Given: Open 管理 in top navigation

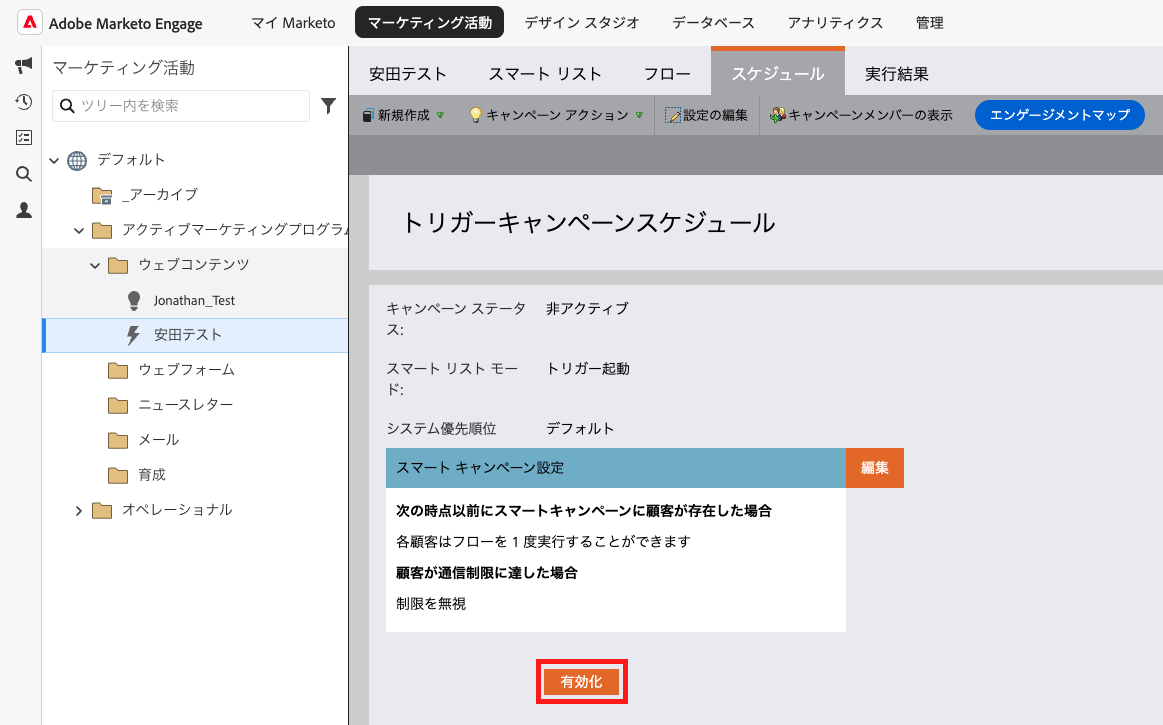Looking at the screenshot, I should [929, 23].
